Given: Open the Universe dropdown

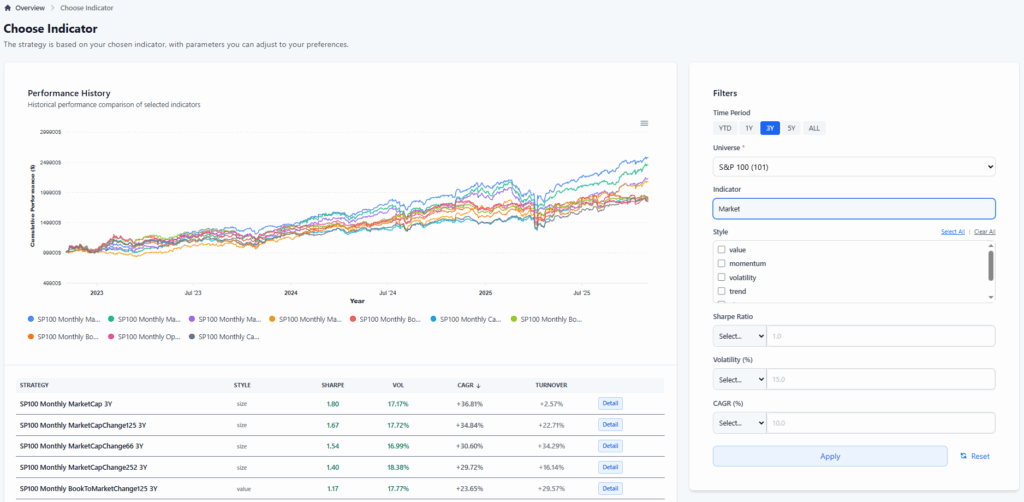Looking at the screenshot, I should [x=853, y=167].
